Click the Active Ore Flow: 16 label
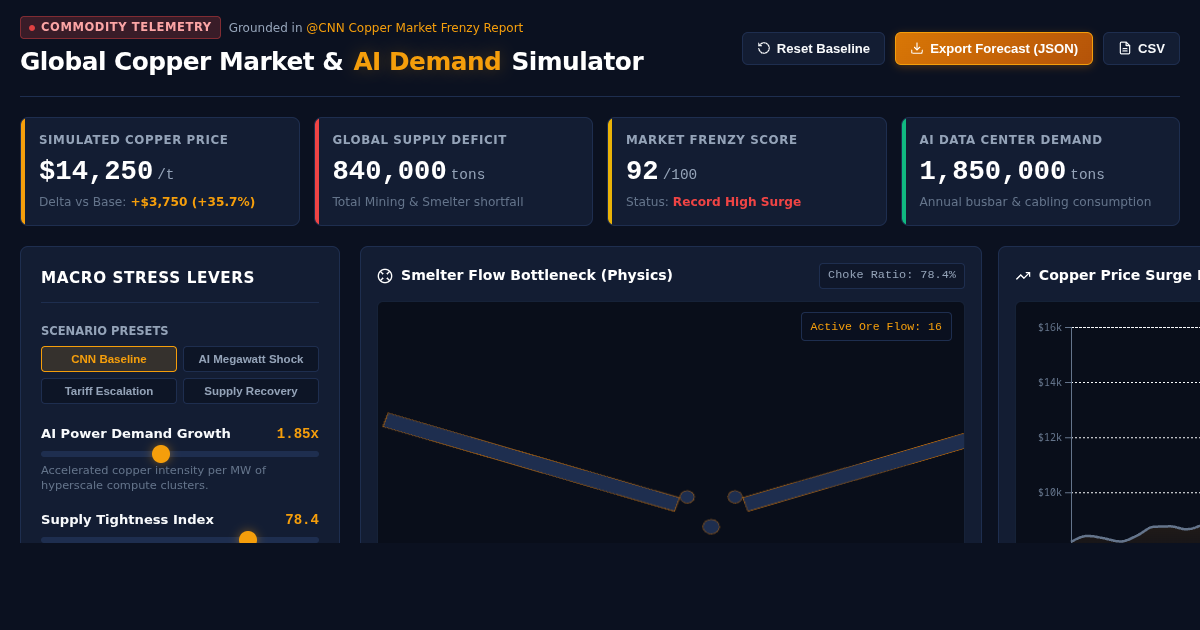Screen dimensions: 1200x630 pyautogui.click(x=876, y=326)
